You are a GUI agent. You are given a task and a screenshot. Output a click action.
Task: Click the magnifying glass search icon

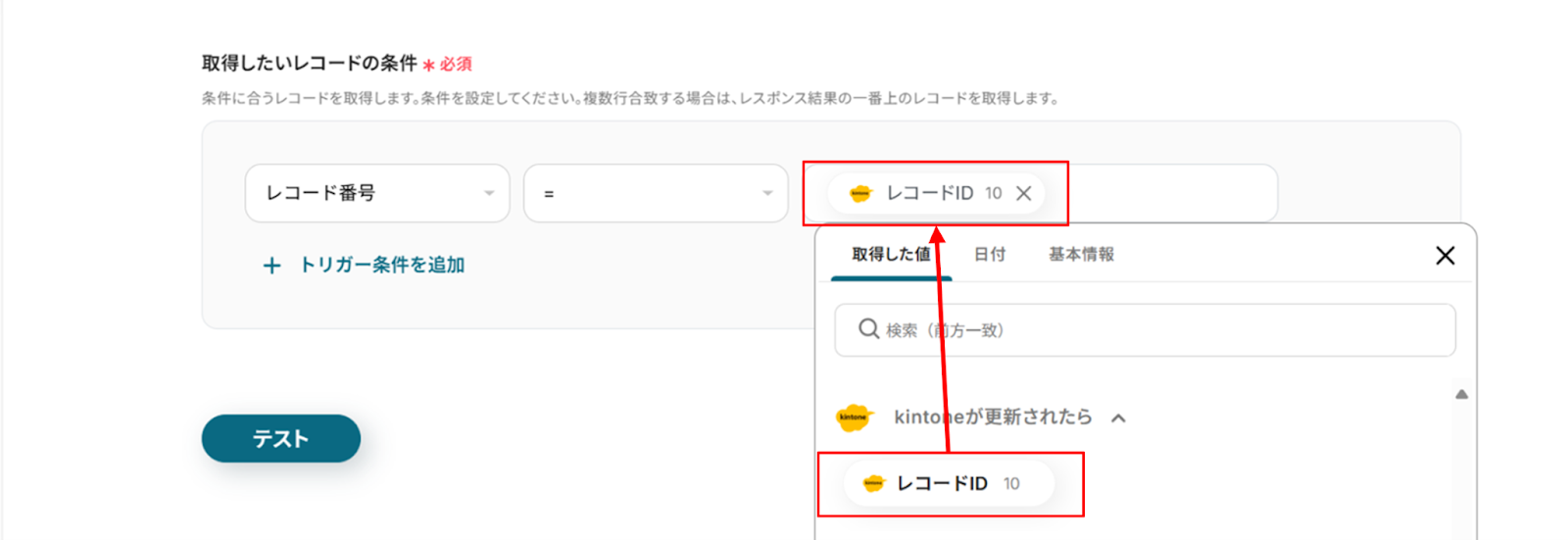coord(868,329)
